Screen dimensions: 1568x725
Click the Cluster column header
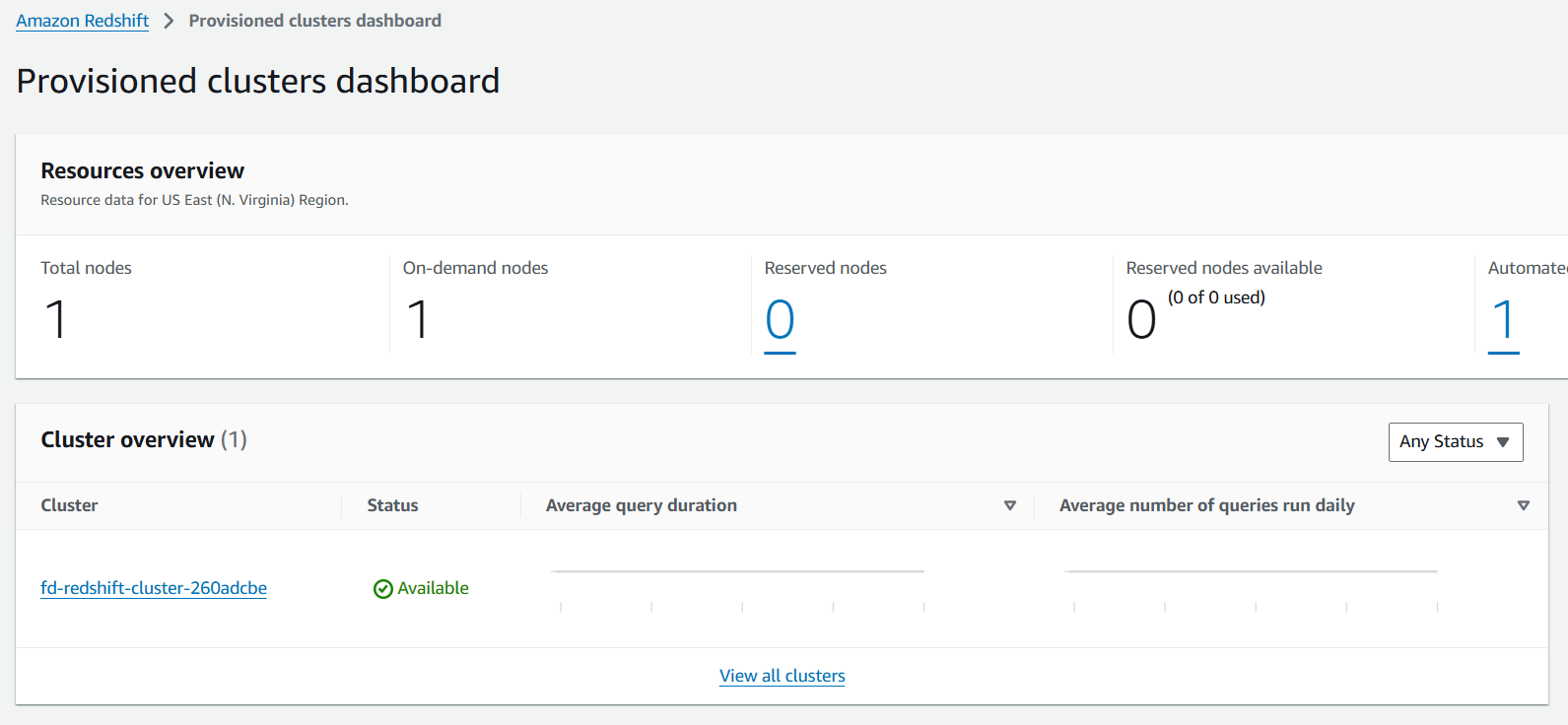(69, 505)
